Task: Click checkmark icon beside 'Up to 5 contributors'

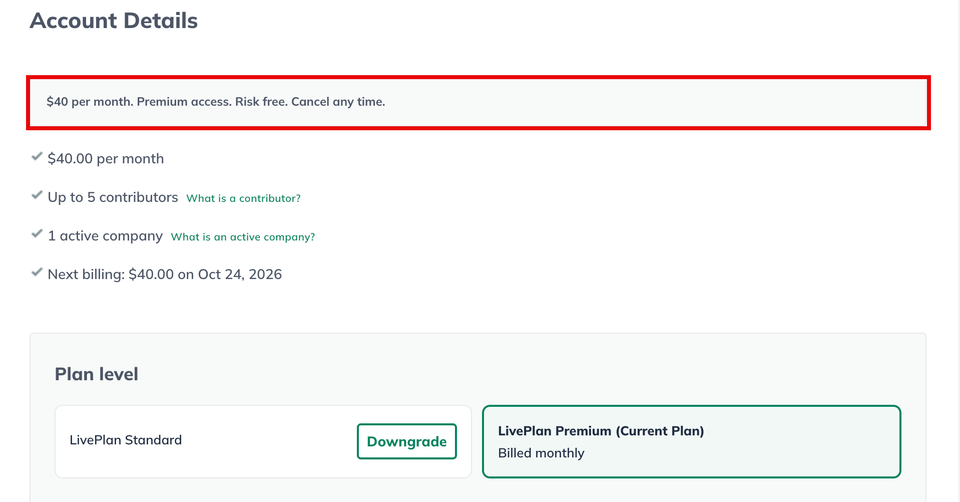Action: (37, 195)
